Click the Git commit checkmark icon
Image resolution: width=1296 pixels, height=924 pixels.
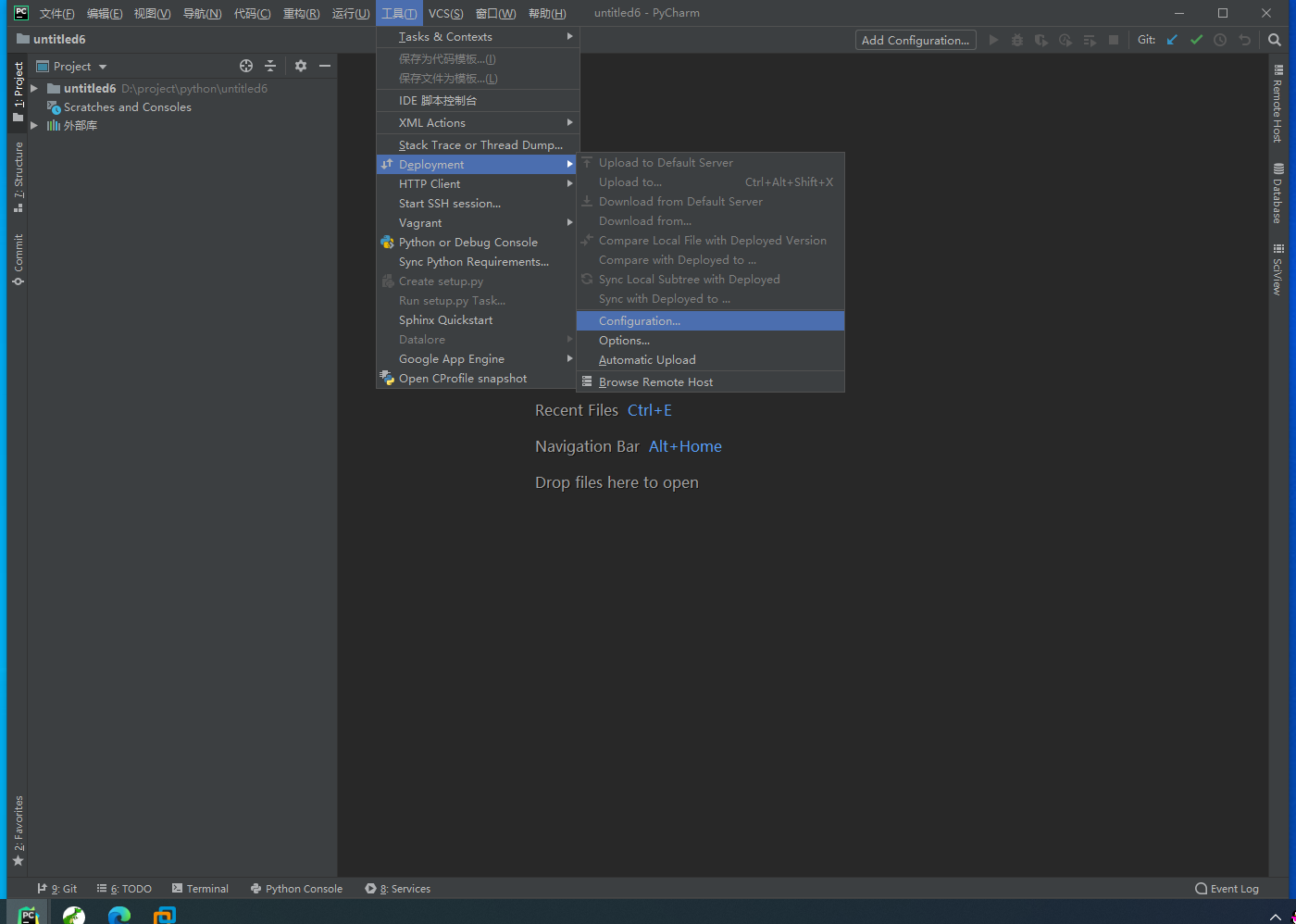[1196, 40]
